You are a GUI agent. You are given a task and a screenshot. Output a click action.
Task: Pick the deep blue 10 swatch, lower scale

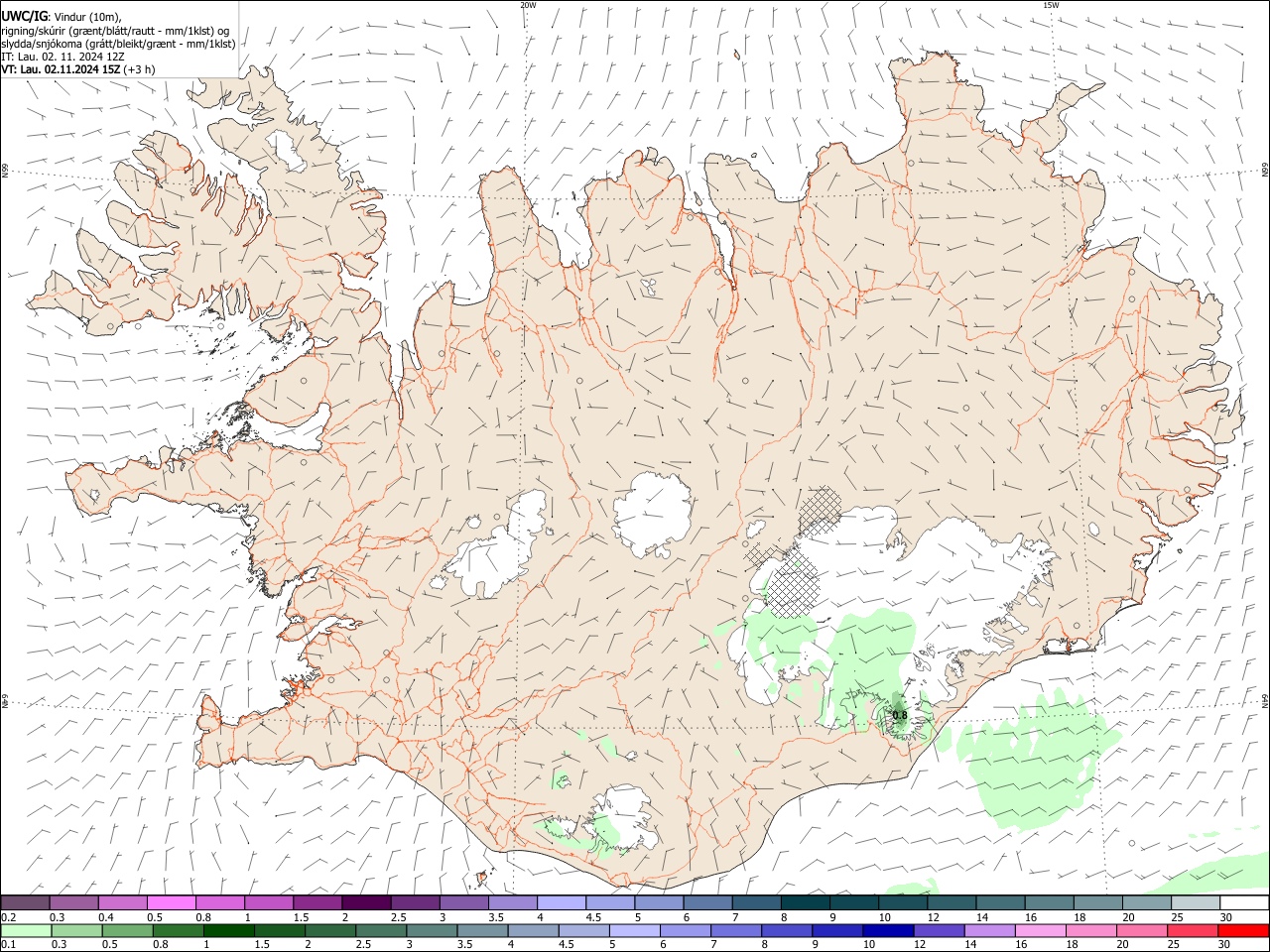point(888,930)
